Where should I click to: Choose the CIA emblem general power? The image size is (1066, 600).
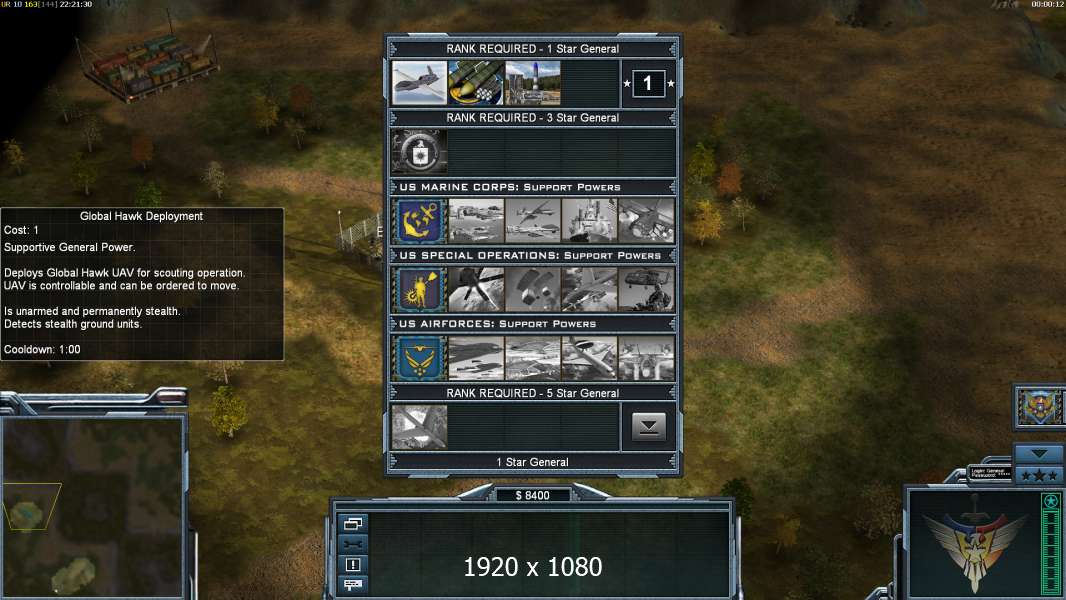(x=419, y=152)
